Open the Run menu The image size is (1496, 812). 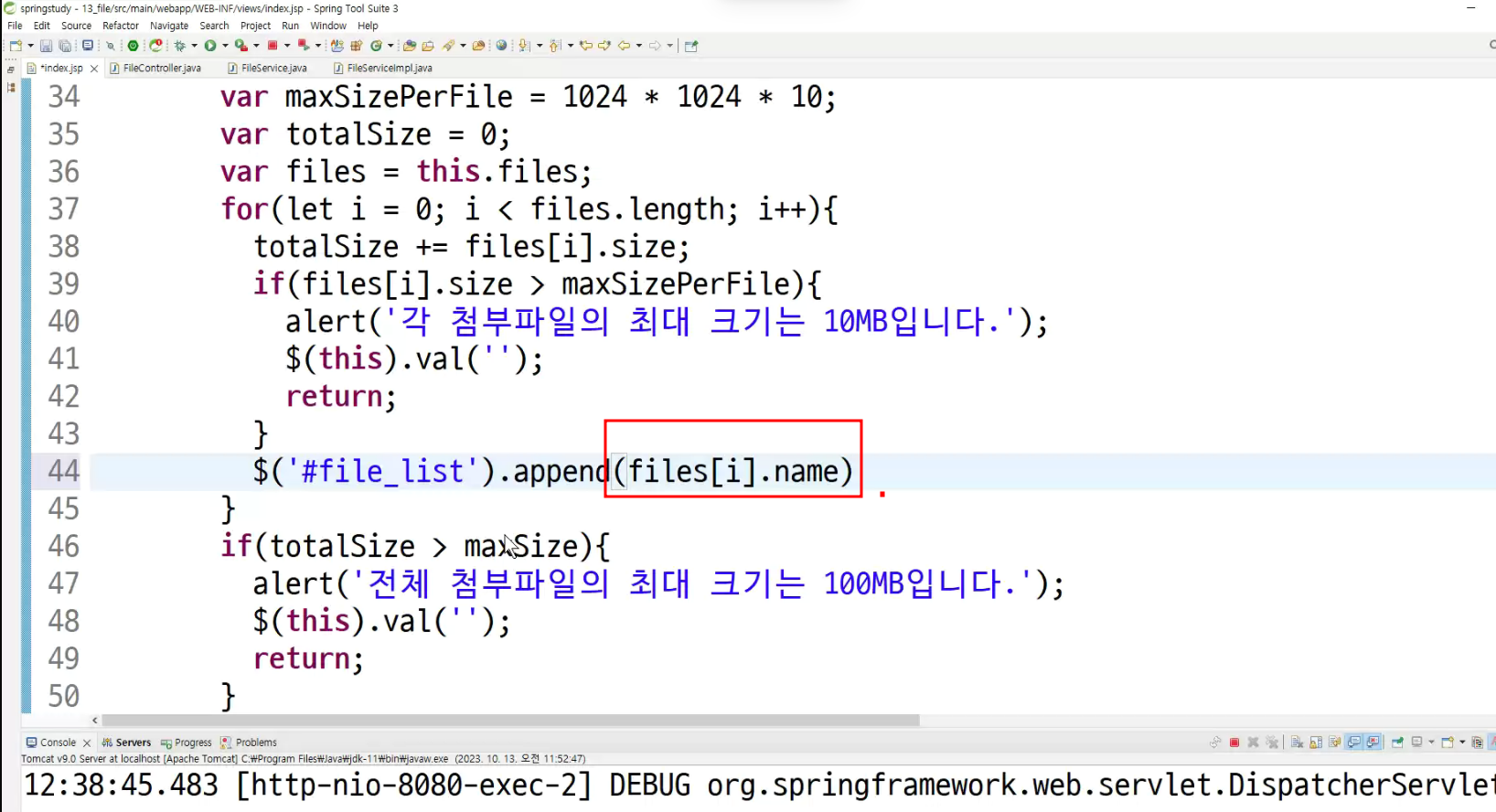[x=290, y=26]
